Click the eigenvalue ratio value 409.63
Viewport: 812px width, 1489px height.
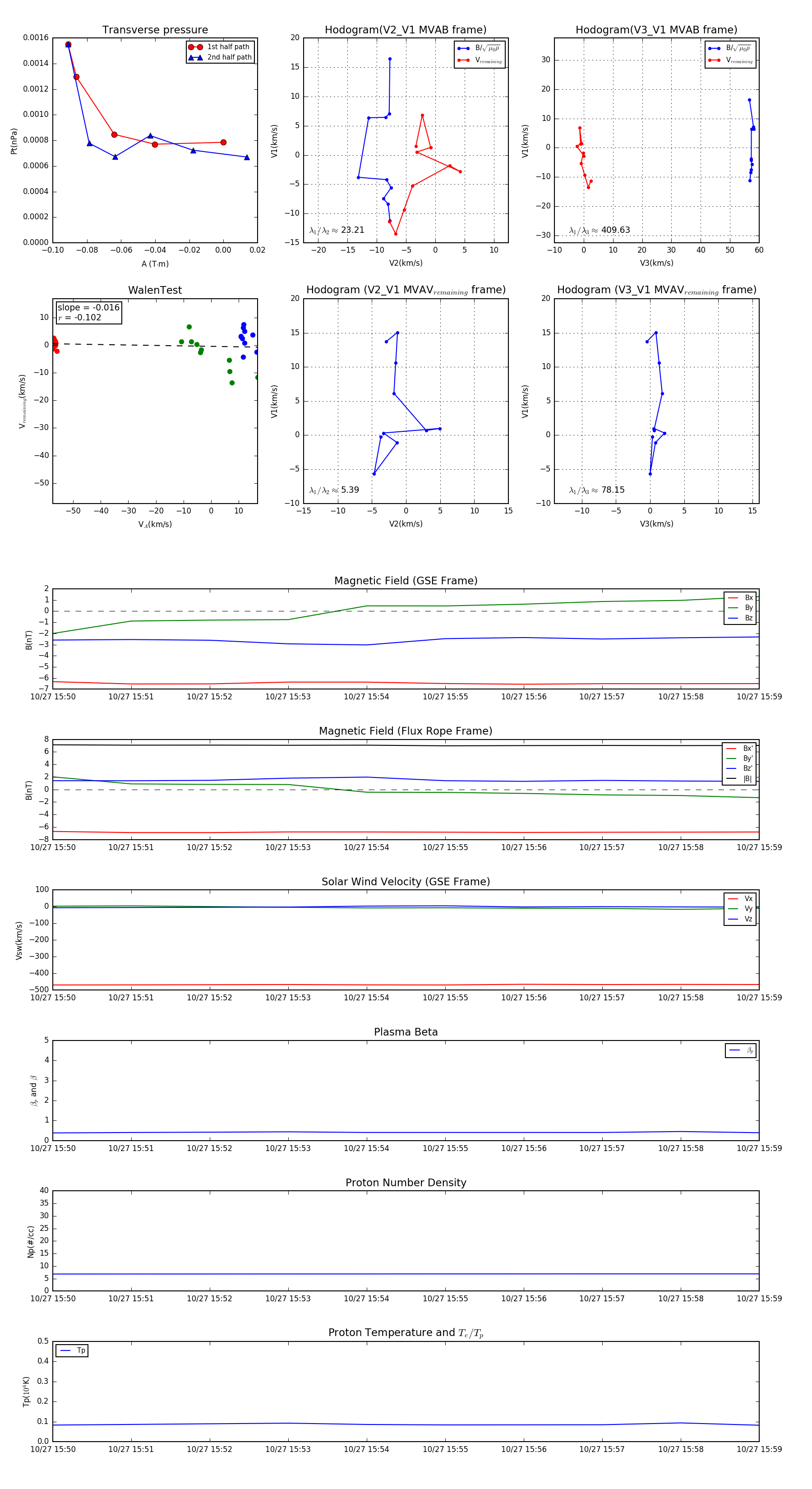615,230
